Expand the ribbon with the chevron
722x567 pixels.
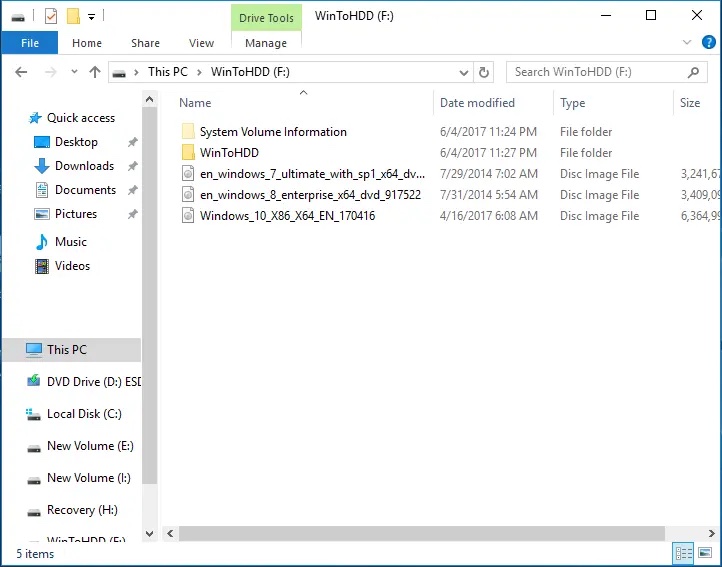[687, 42]
